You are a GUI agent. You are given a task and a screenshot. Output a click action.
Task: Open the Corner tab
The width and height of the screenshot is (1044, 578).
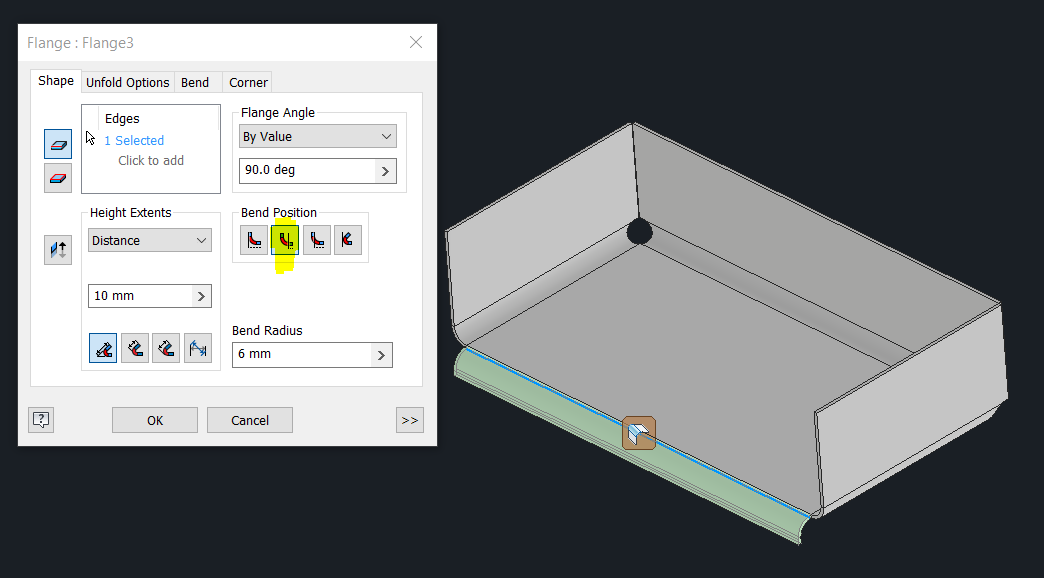pos(247,82)
